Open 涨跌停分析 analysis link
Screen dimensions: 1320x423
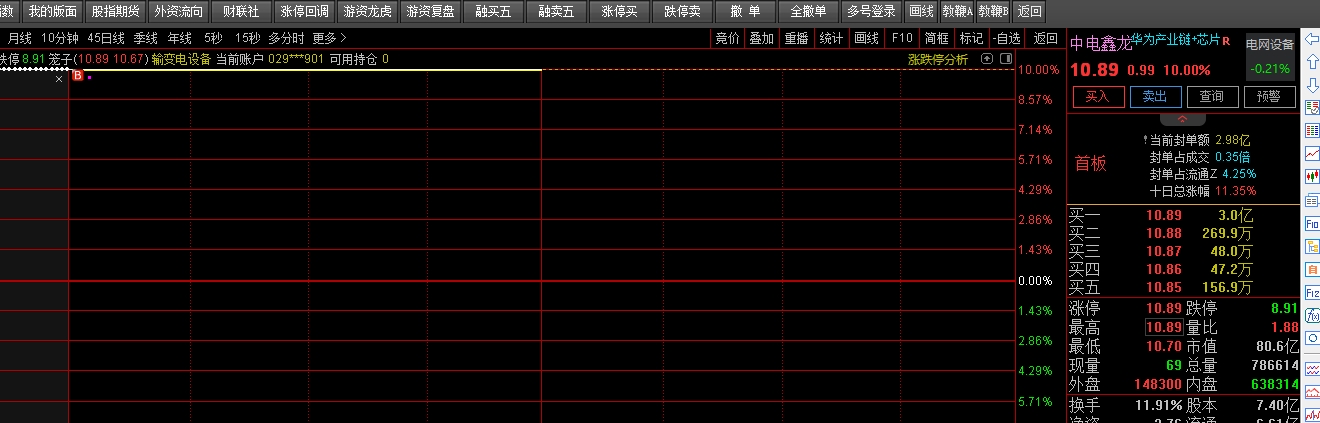938,59
